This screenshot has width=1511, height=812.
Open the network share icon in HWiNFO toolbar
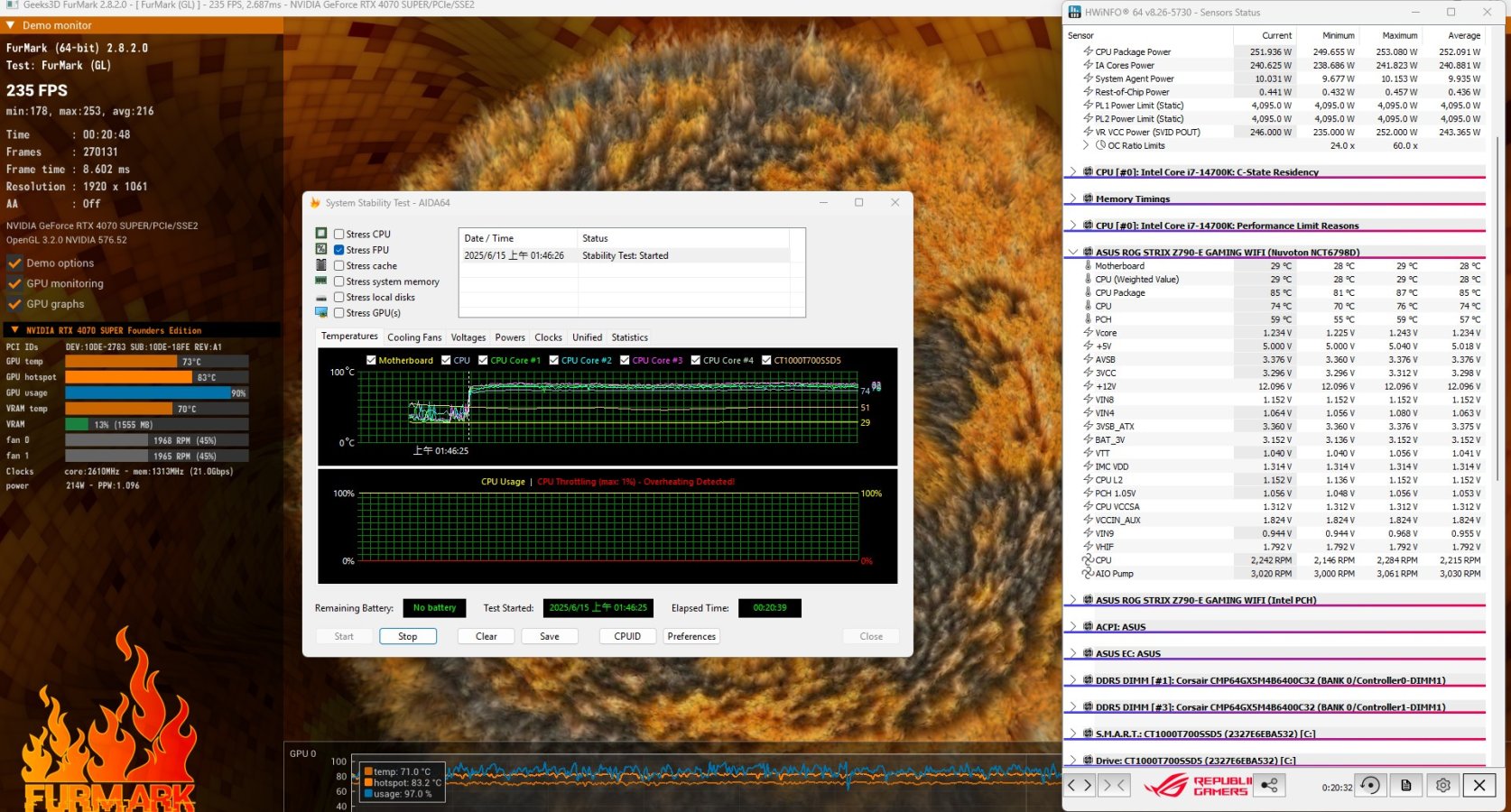click(1269, 785)
